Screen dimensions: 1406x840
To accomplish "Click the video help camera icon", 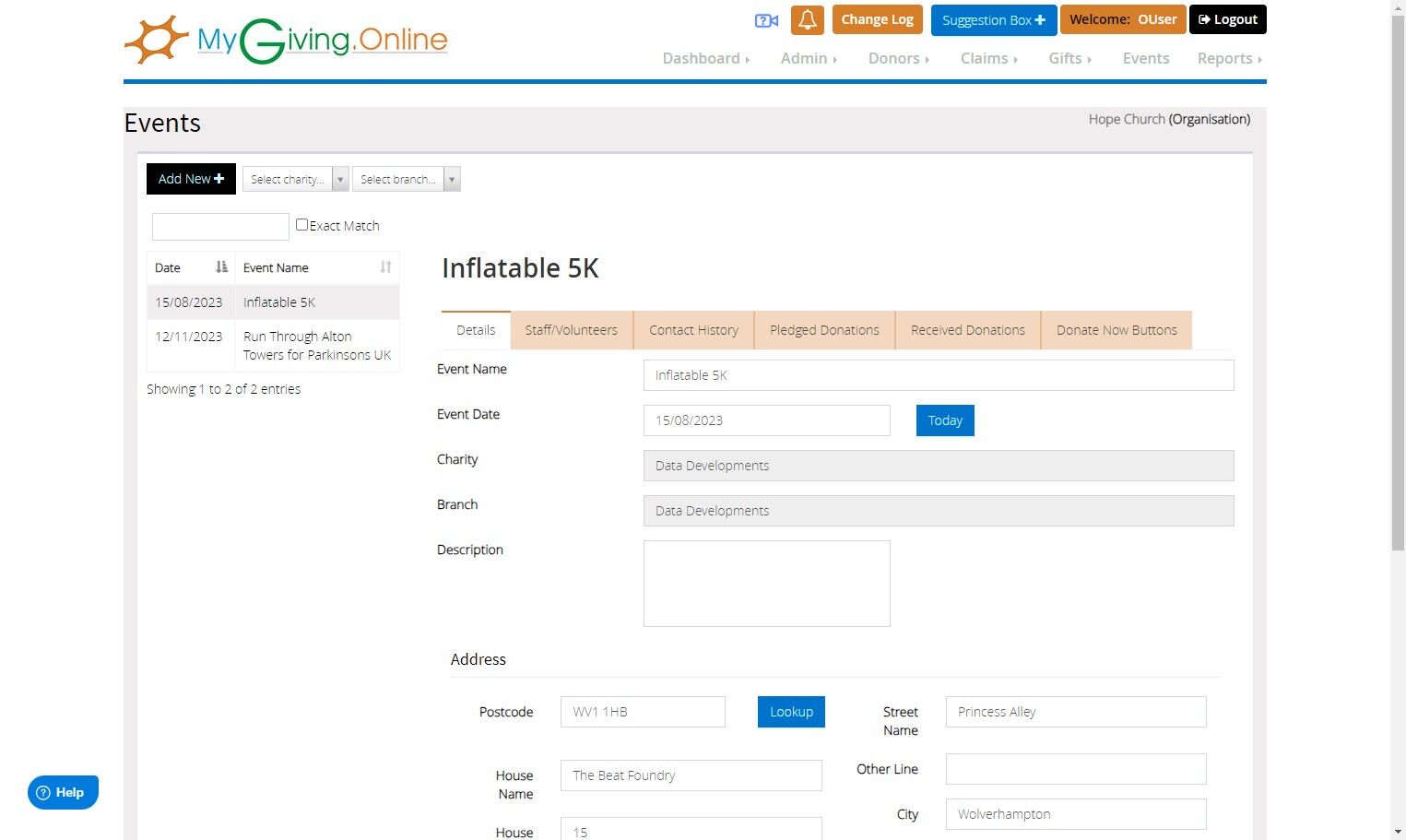I will click(766, 20).
